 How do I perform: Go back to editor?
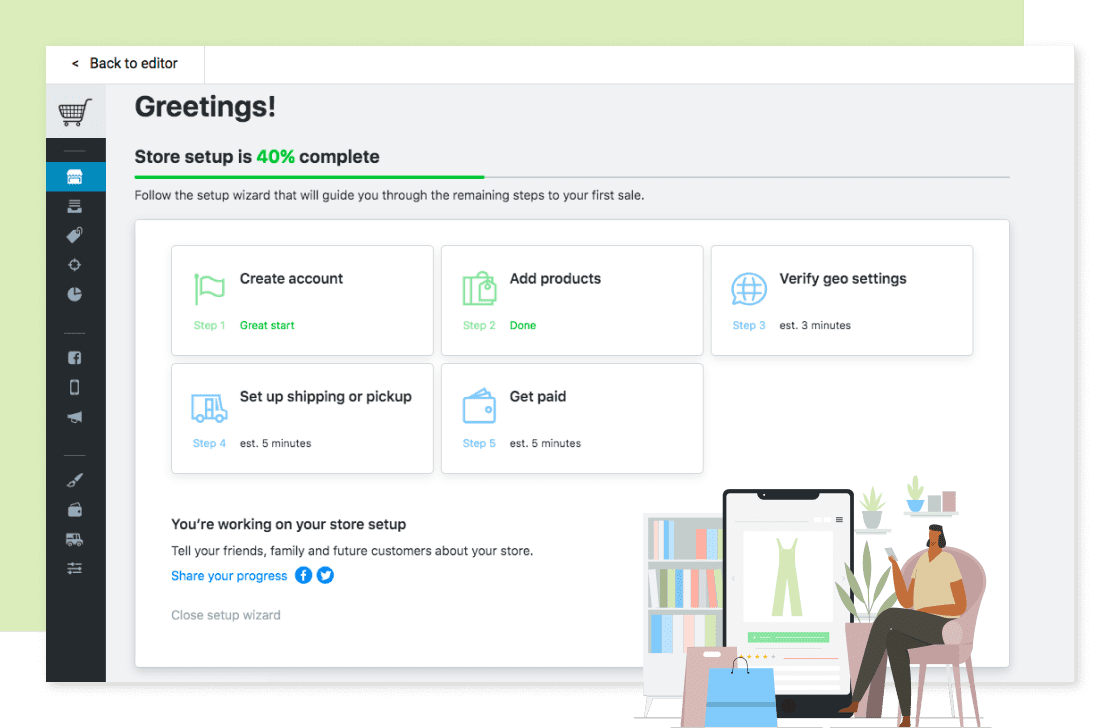[125, 63]
